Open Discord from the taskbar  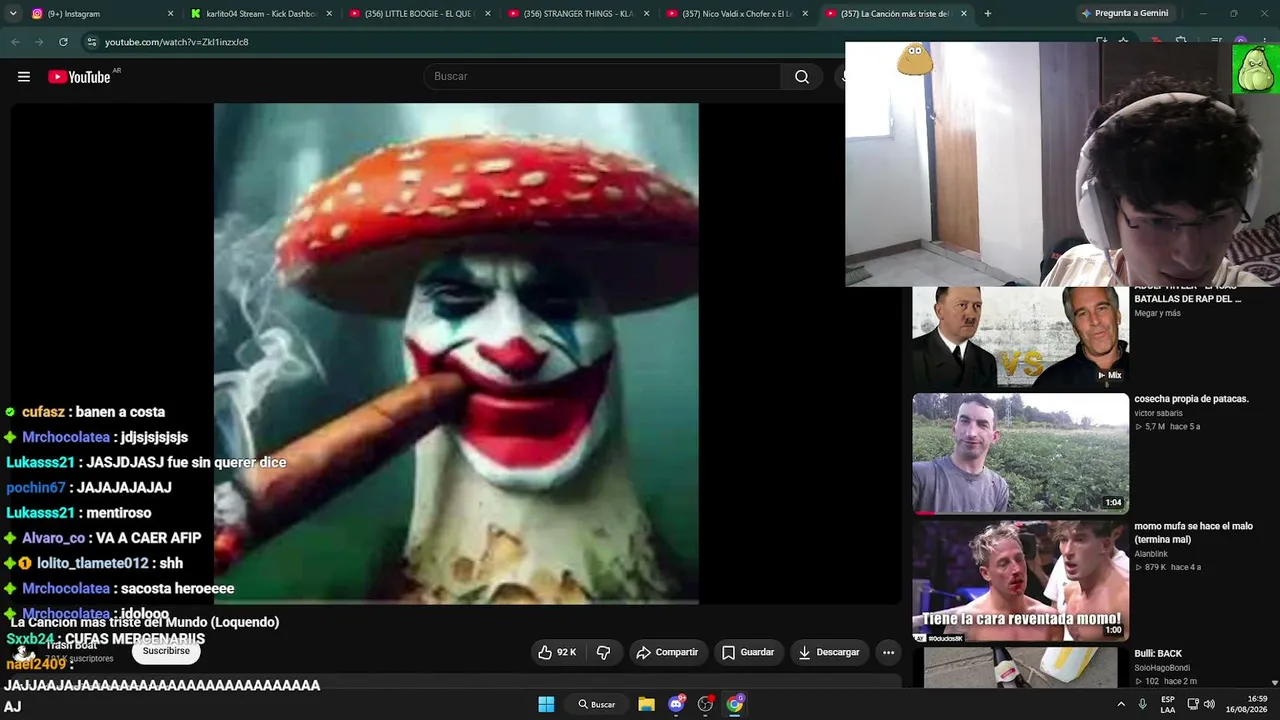(x=676, y=704)
